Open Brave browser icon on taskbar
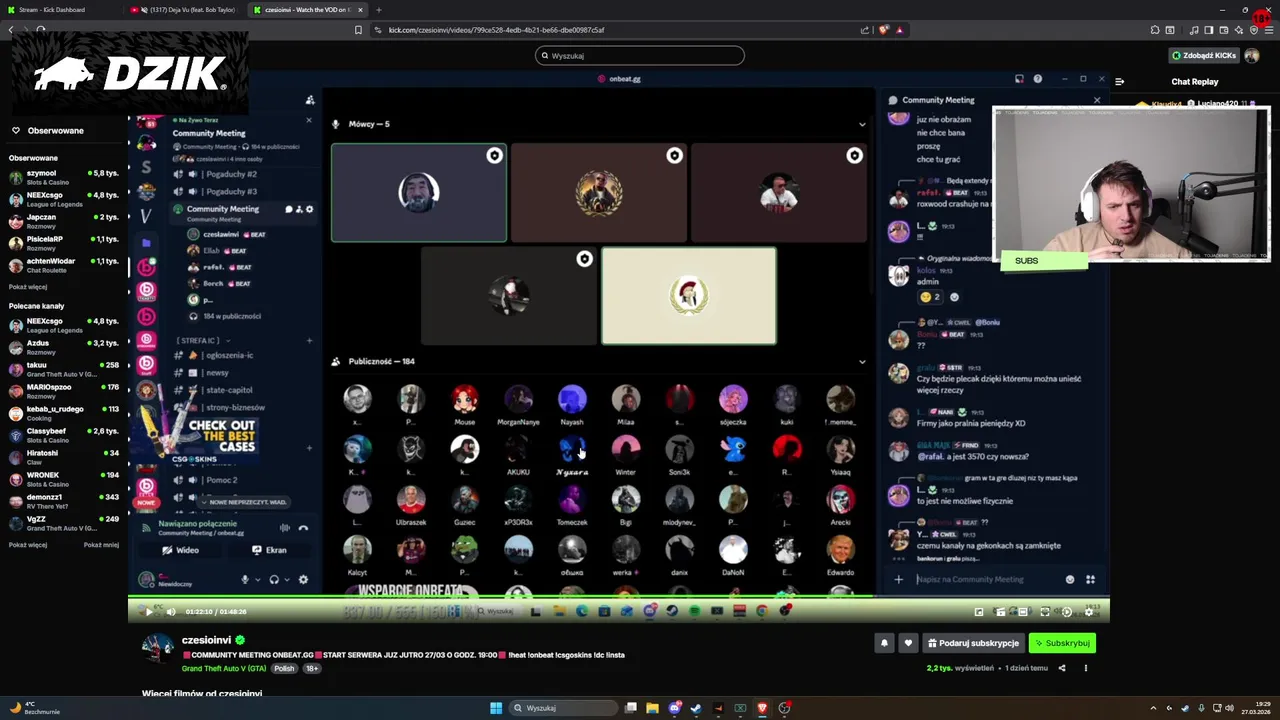 point(762,708)
